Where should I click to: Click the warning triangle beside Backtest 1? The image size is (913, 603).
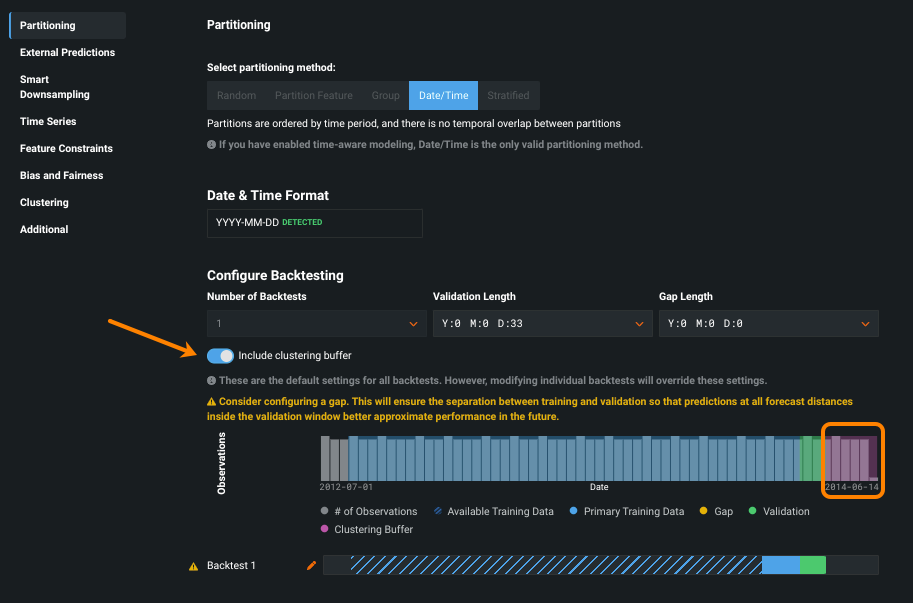coord(194,567)
